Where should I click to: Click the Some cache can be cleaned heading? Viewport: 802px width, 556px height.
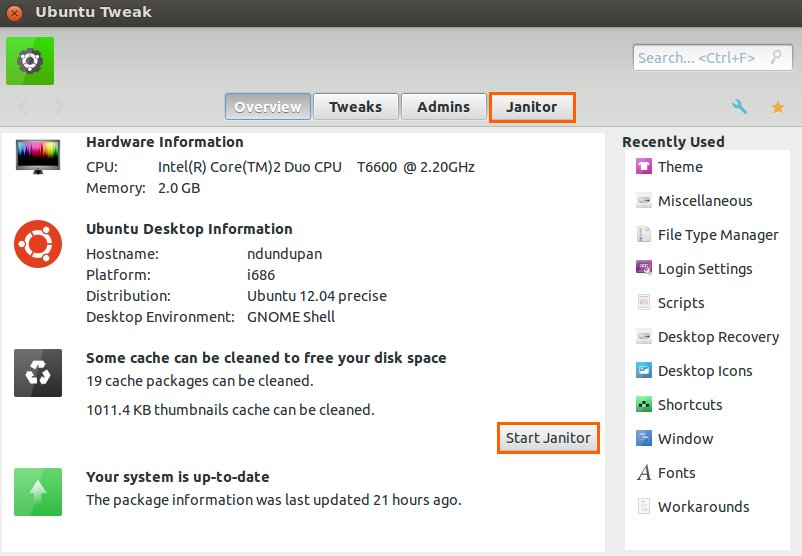[x=266, y=358]
